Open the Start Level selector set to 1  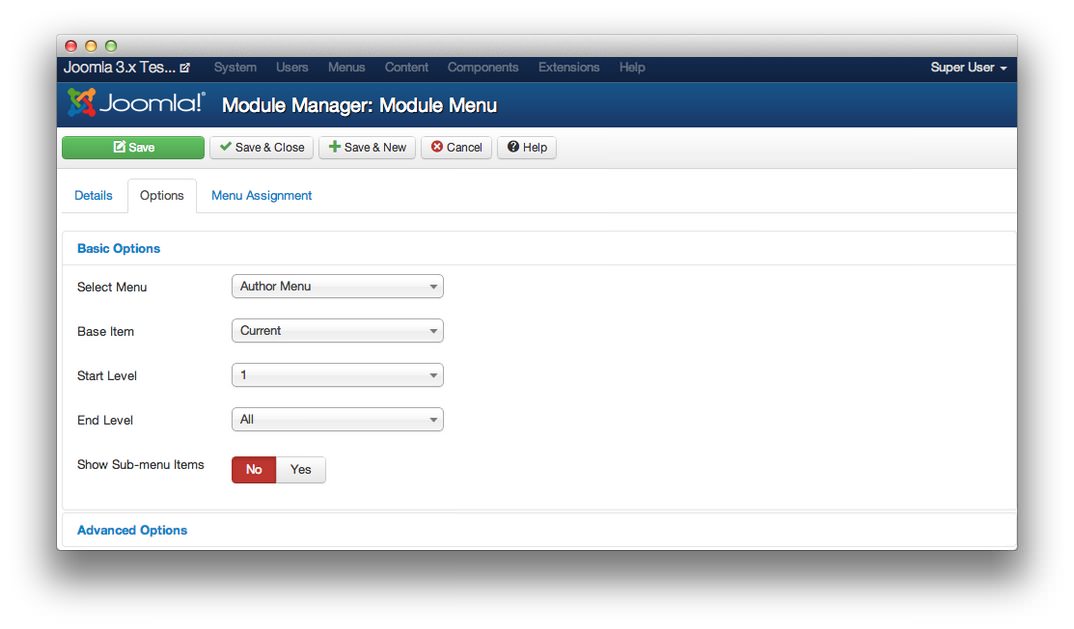(337, 375)
